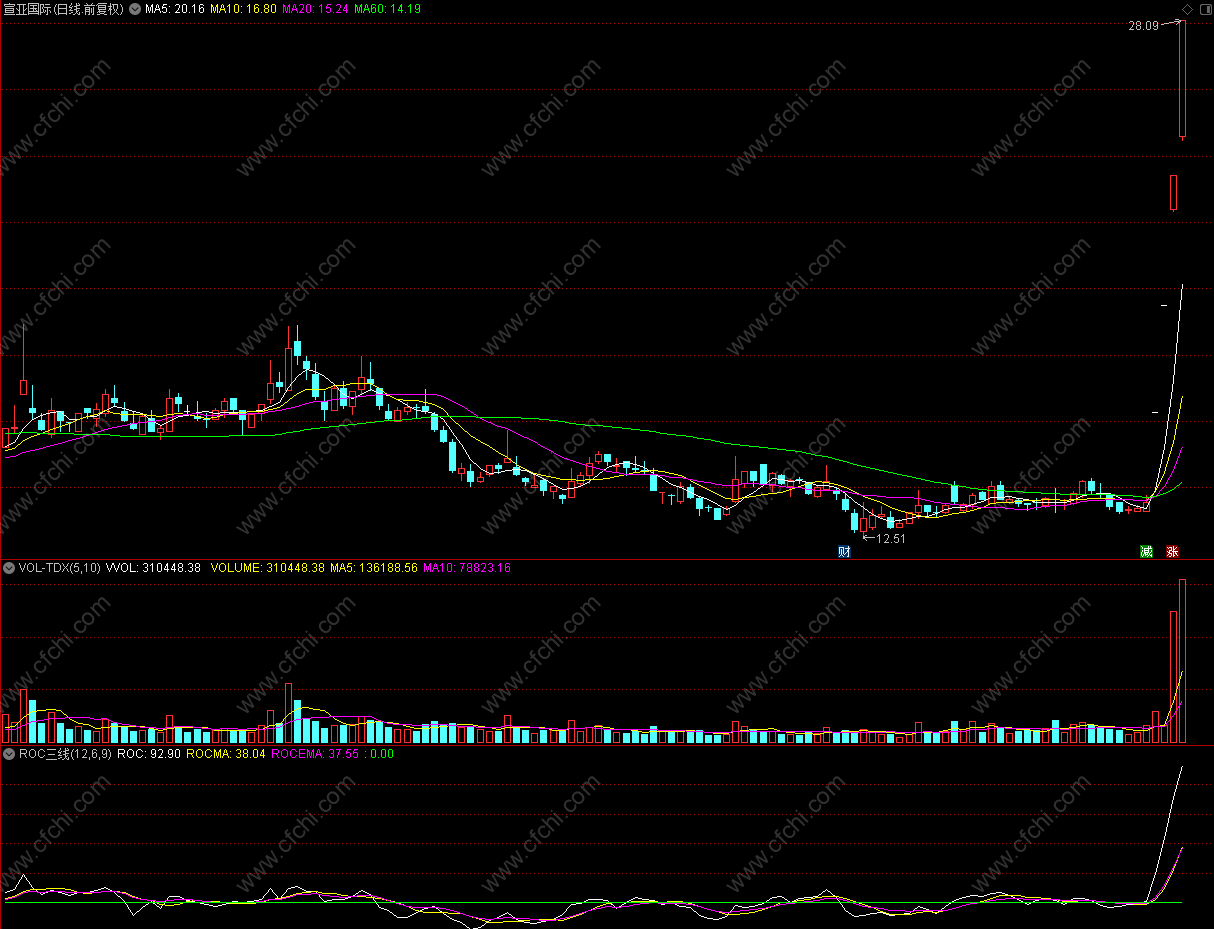Click the ROC三线(12,6,9) indicator name
The width and height of the screenshot is (1214, 929).
click(x=65, y=754)
